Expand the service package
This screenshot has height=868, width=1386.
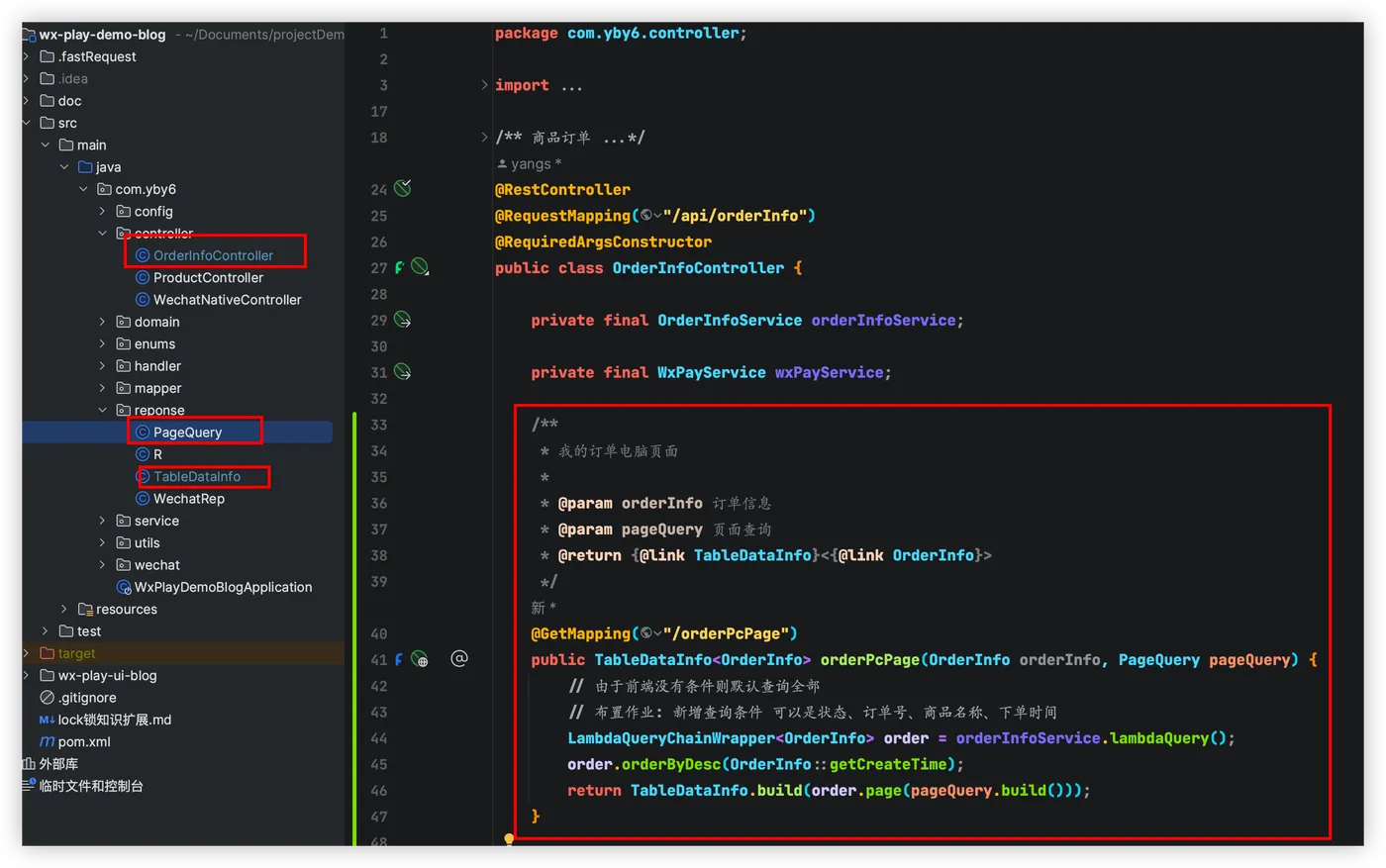102,521
